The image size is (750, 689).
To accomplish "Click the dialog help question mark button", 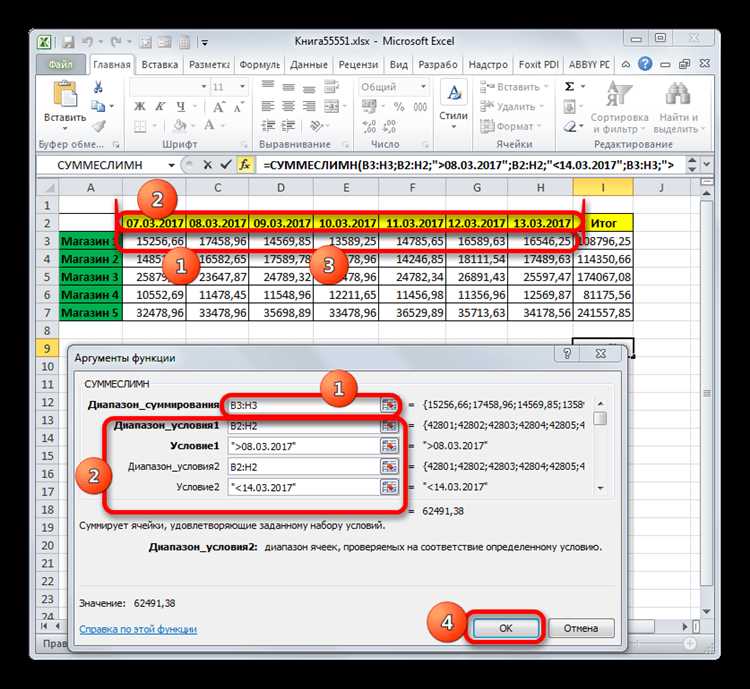I will pos(567,354).
